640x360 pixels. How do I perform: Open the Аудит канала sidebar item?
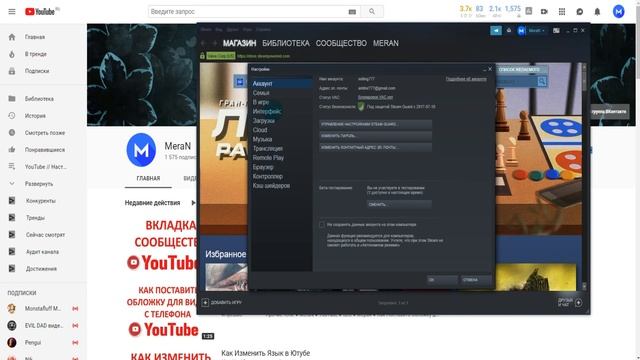tap(43, 252)
